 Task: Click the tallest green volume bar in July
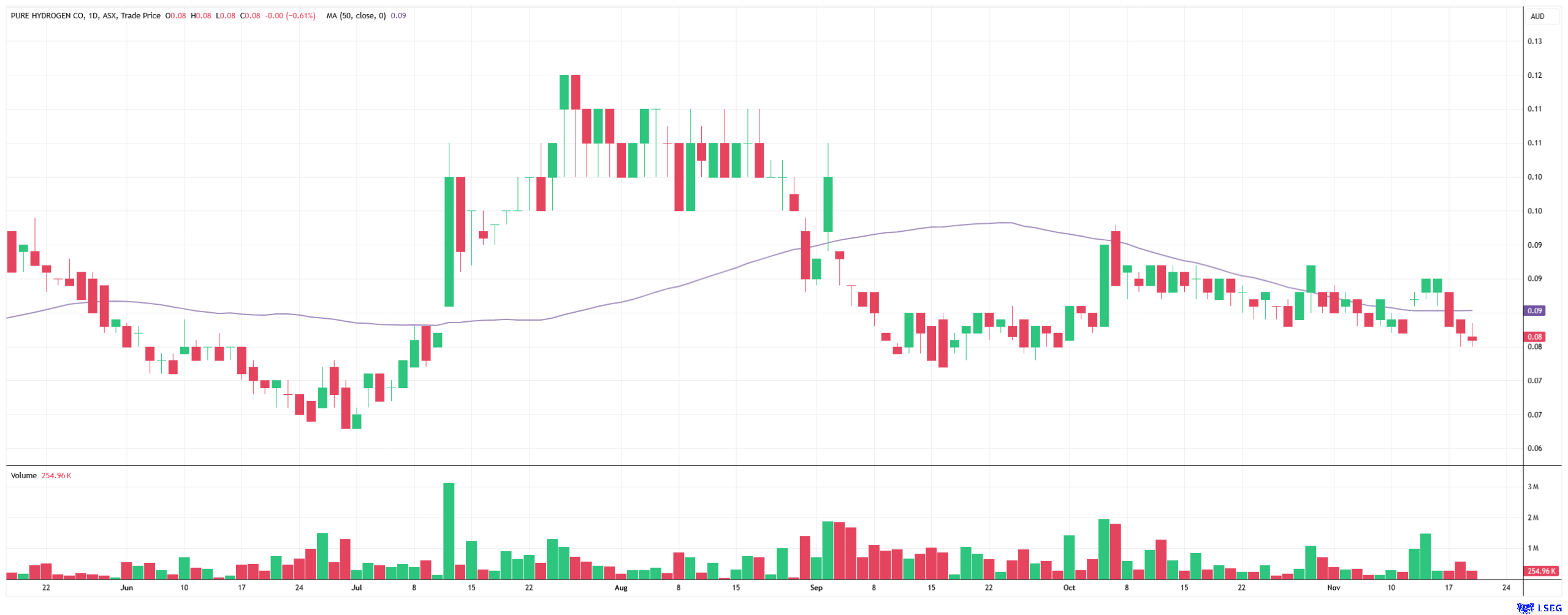coord(449,532)
